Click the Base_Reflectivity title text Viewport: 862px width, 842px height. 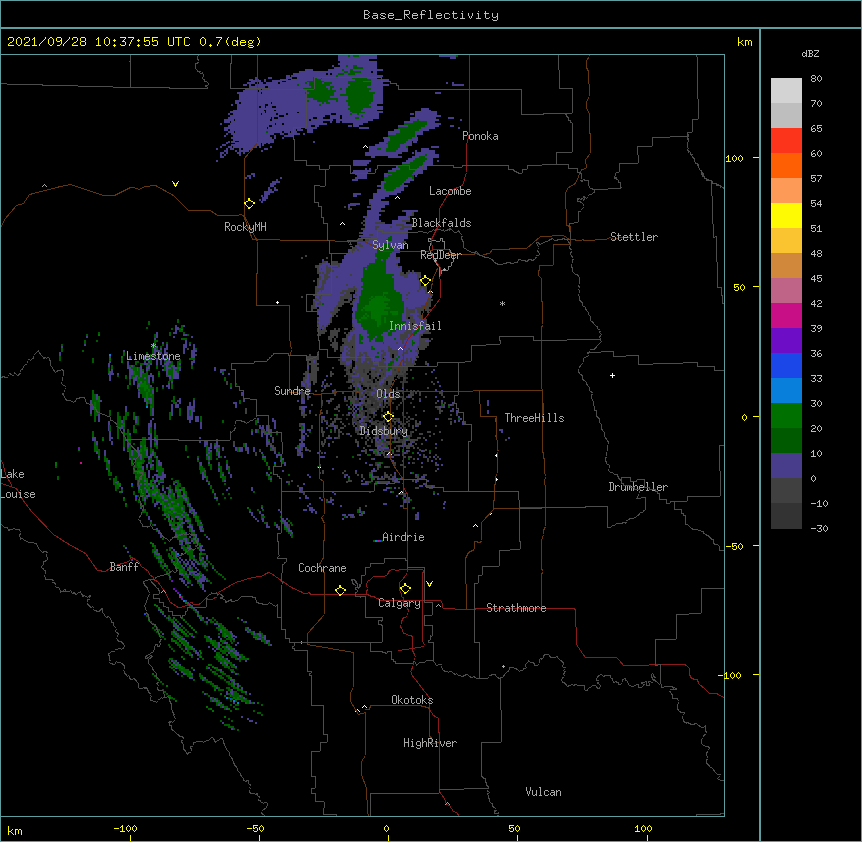431,15
